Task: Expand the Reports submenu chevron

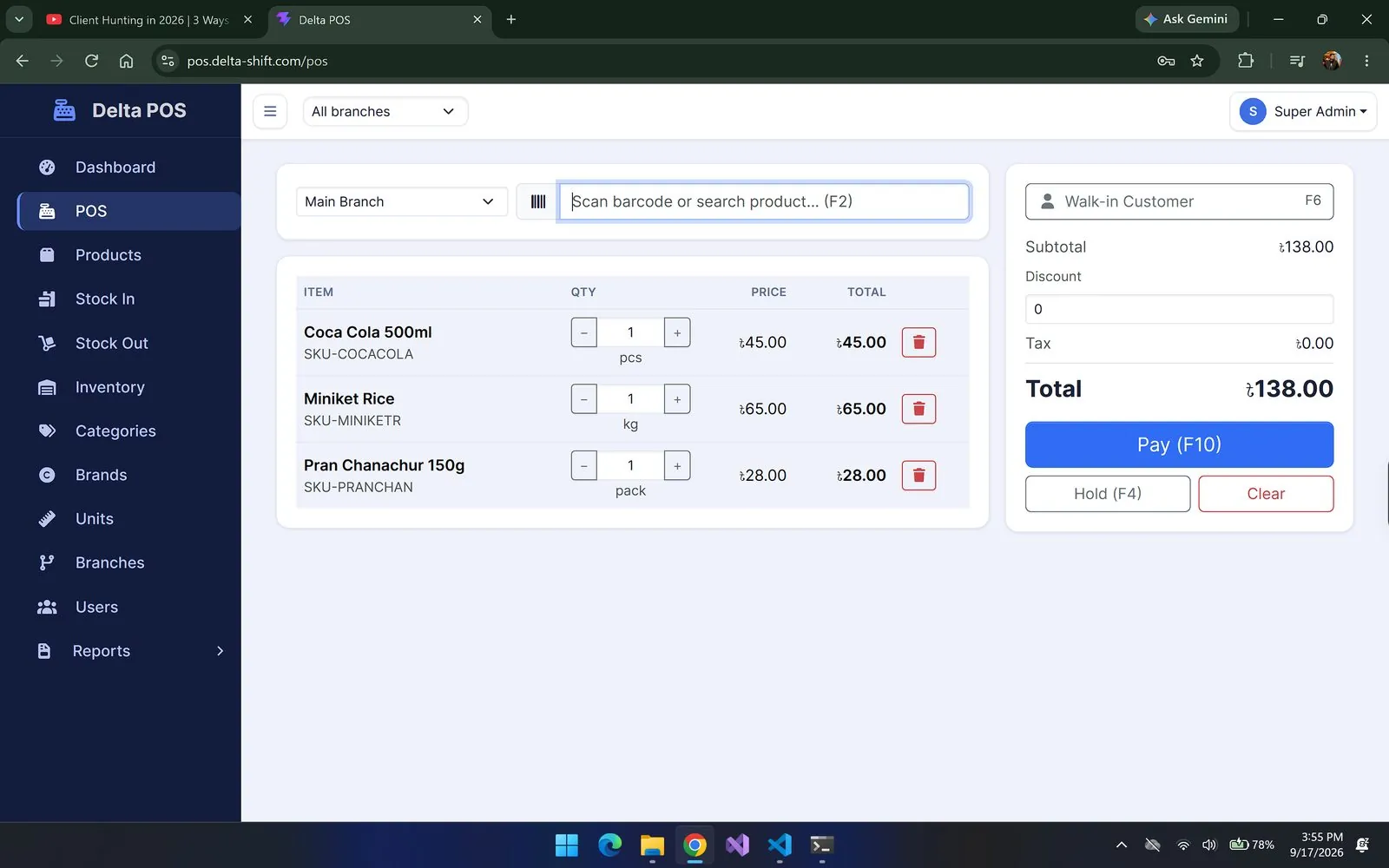Action: pyautogui.click(x=220, y=651)
